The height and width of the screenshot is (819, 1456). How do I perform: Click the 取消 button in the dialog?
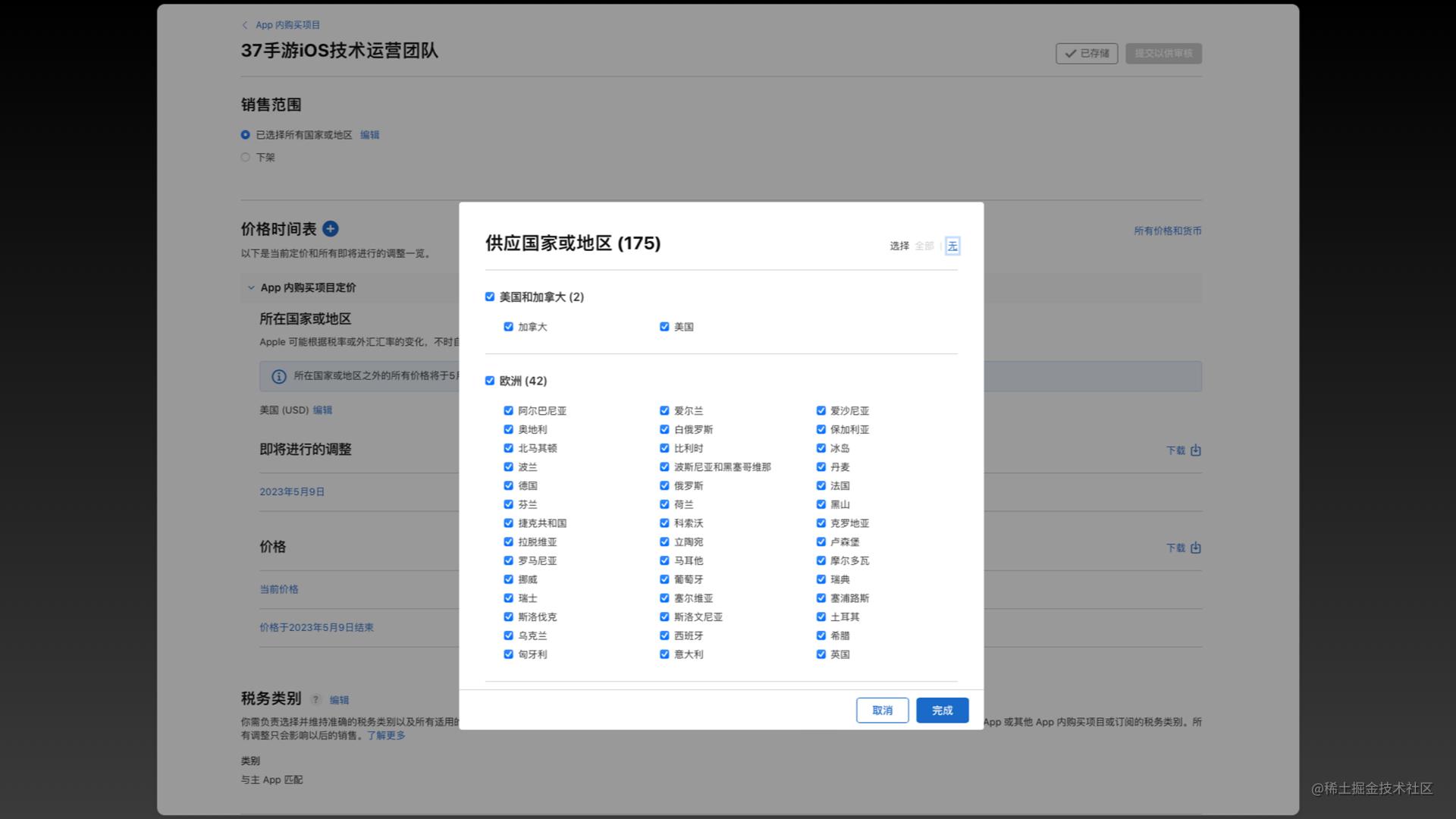click(882, 711)
